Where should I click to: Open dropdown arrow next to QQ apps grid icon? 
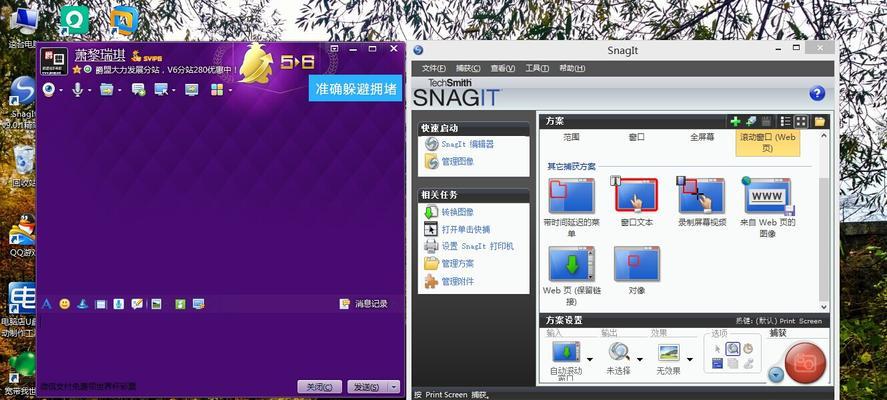230,91
